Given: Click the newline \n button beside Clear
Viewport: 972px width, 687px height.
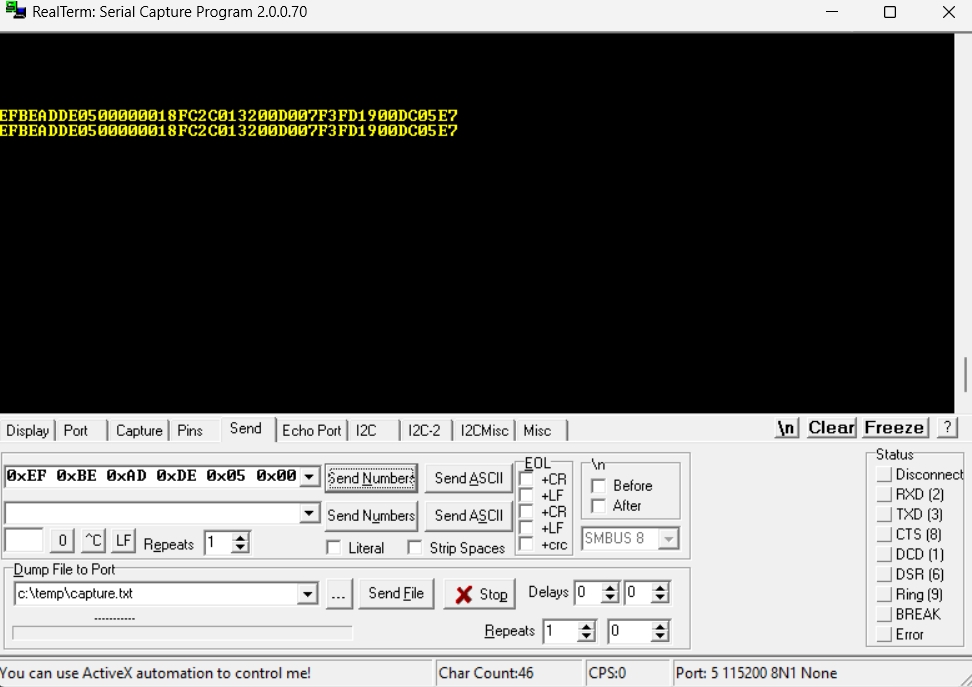Looking at the screenshot, I should tap(787, 428).
